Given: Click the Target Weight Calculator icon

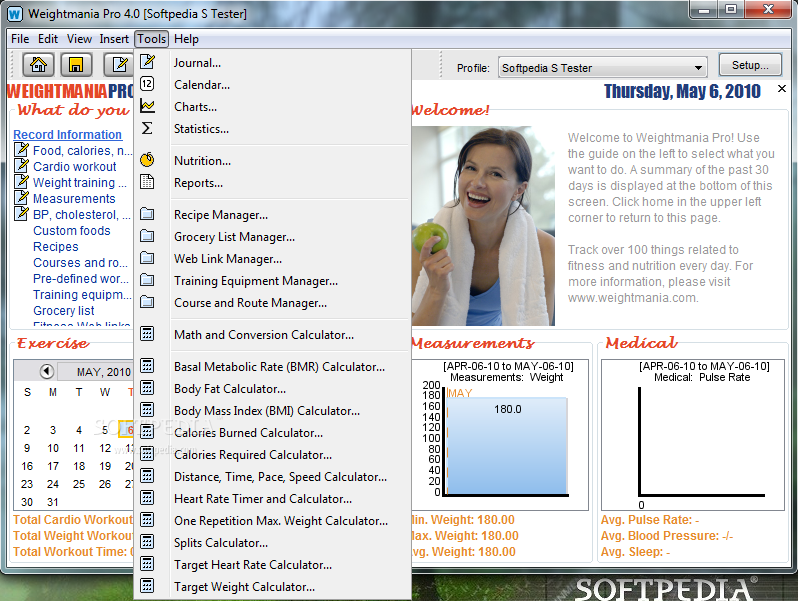Looking at the screenshot, I should click(x=147, y=586).
